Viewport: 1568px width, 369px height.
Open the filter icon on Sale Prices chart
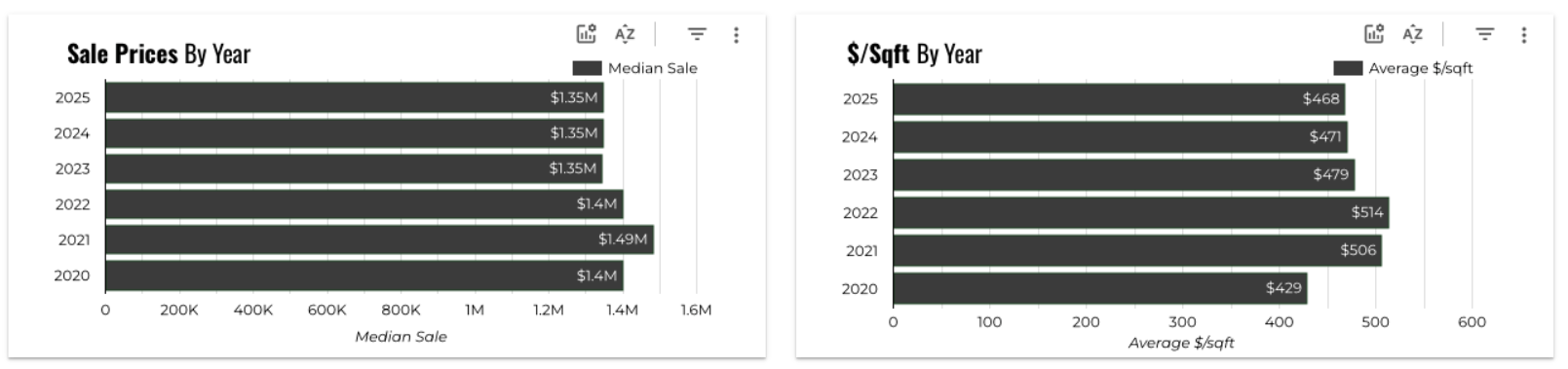pyautogui.click(x=697, y=34)
